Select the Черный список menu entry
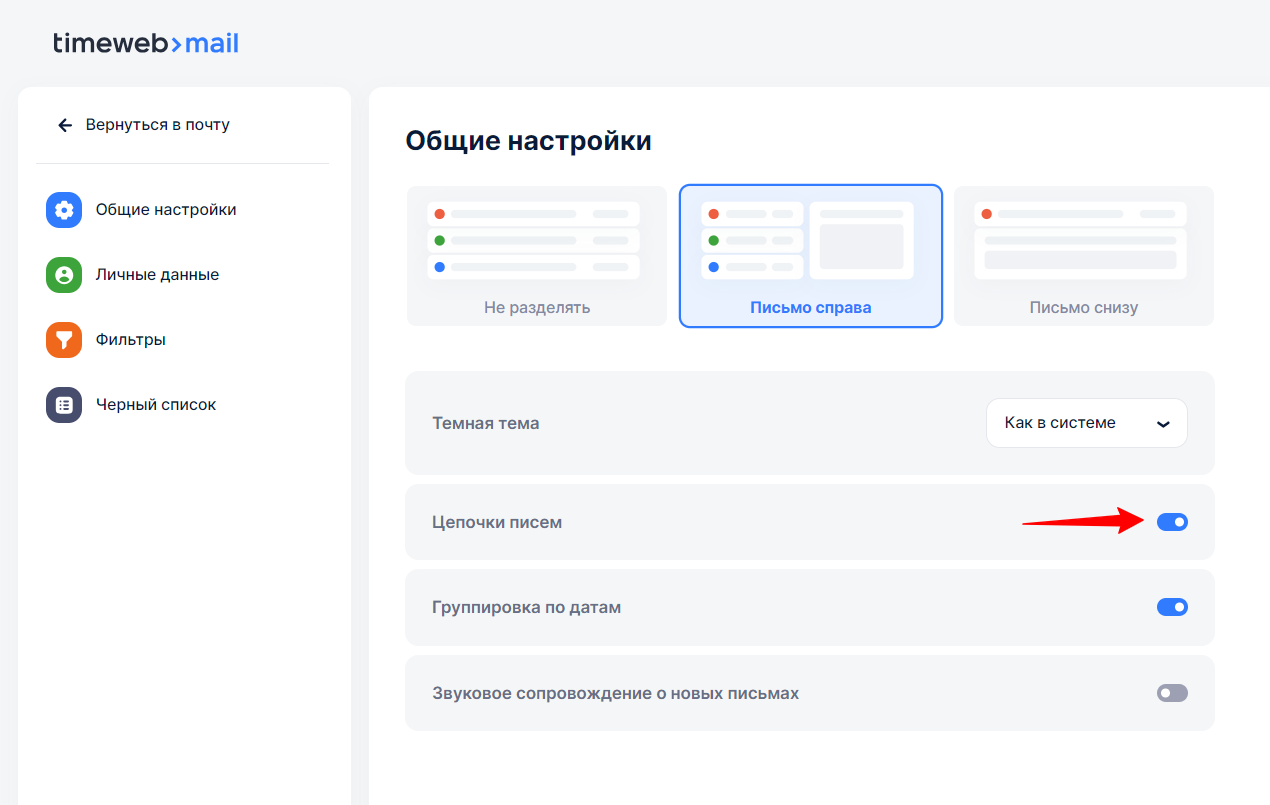This screenshot has width=1270, height=805. 156,405
